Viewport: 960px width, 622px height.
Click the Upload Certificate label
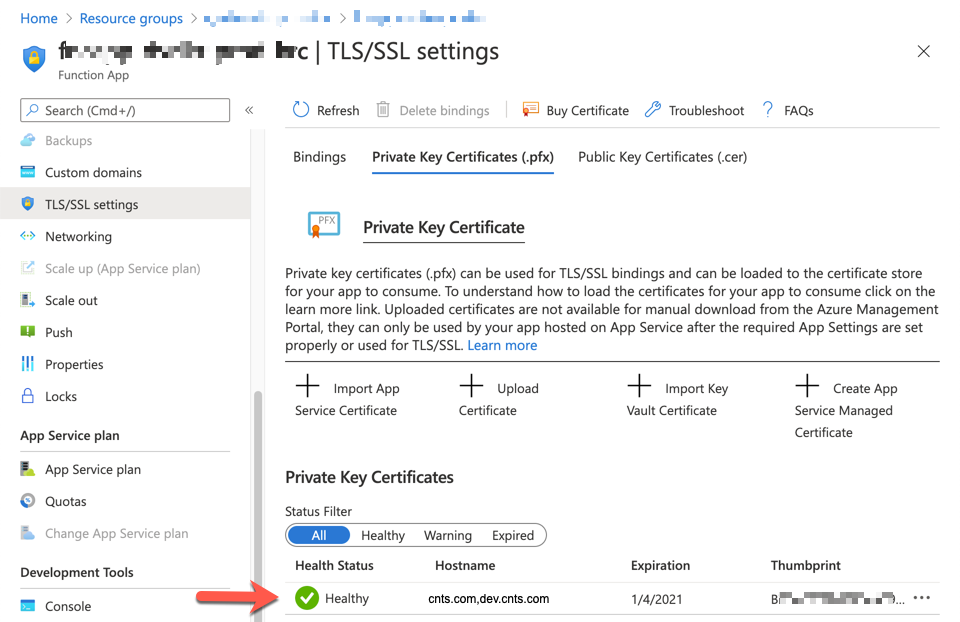499,399
